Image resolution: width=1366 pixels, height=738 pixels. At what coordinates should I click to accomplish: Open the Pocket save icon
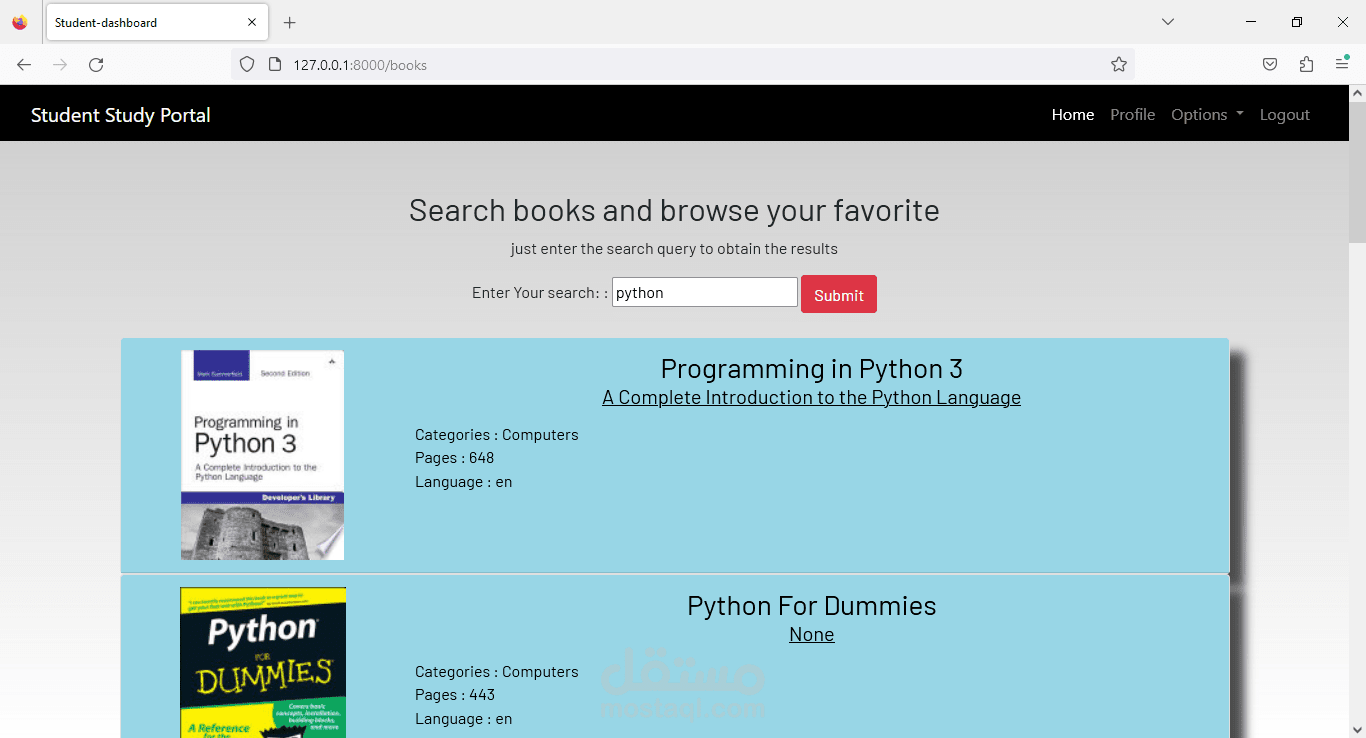point(1269,65)
